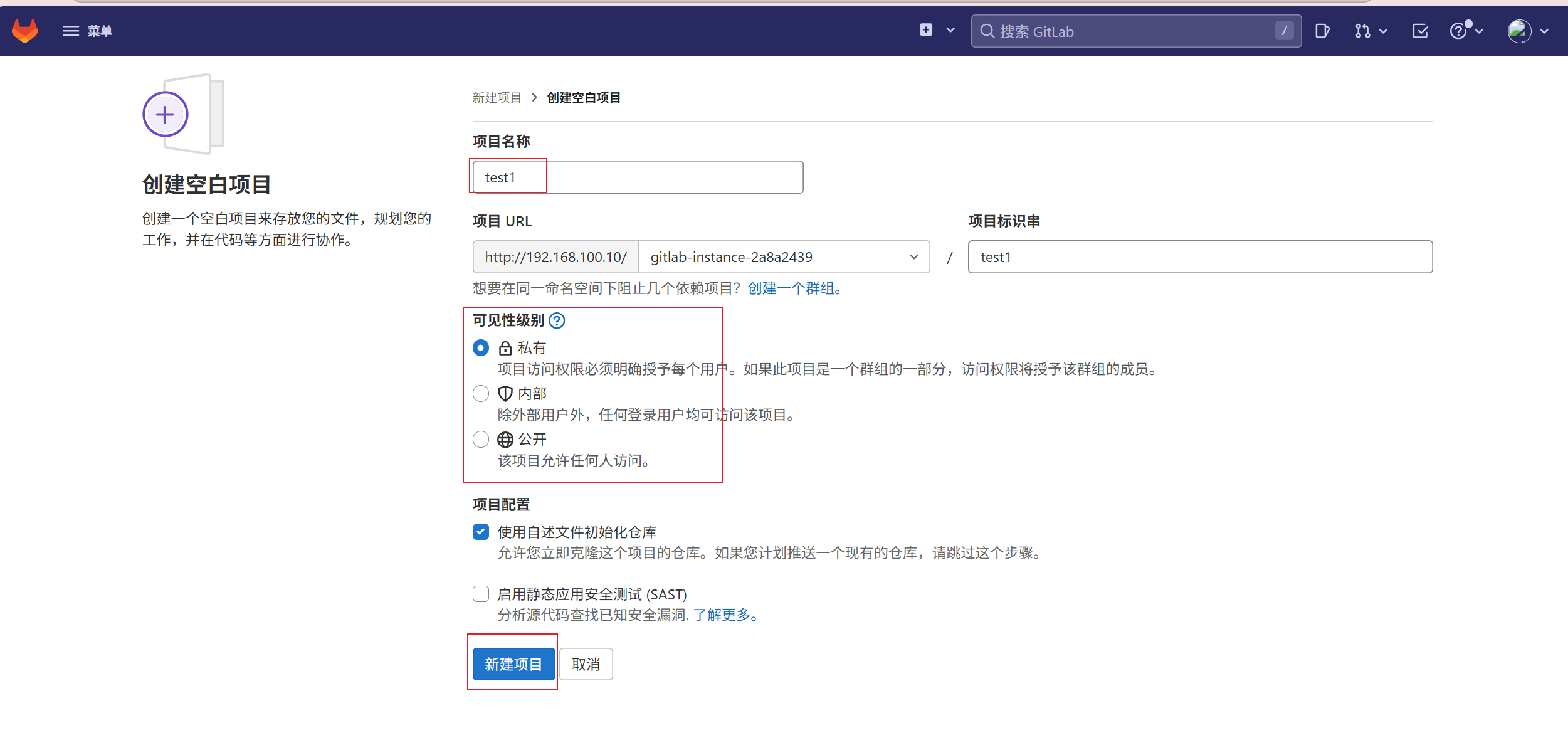
Task: Click visibility level help icon
Action: [557, 320]
